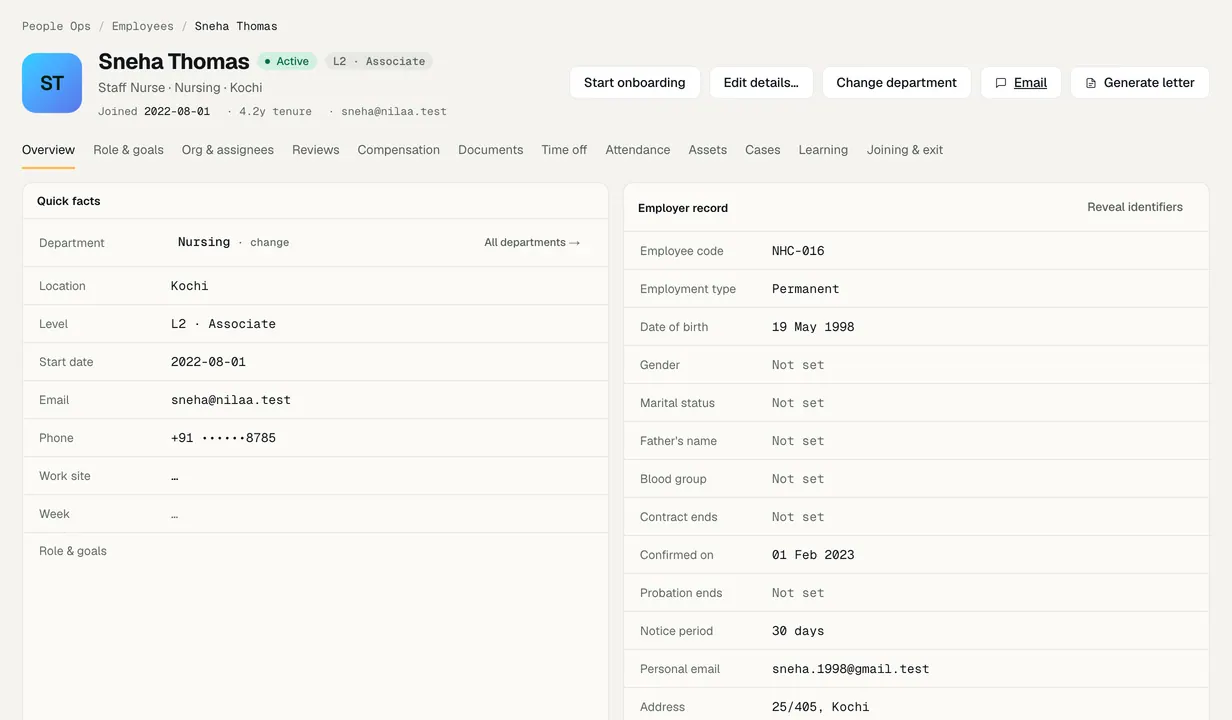
Task: Click the address 25/405, Kochi
Action: click(x=821, y=707)
